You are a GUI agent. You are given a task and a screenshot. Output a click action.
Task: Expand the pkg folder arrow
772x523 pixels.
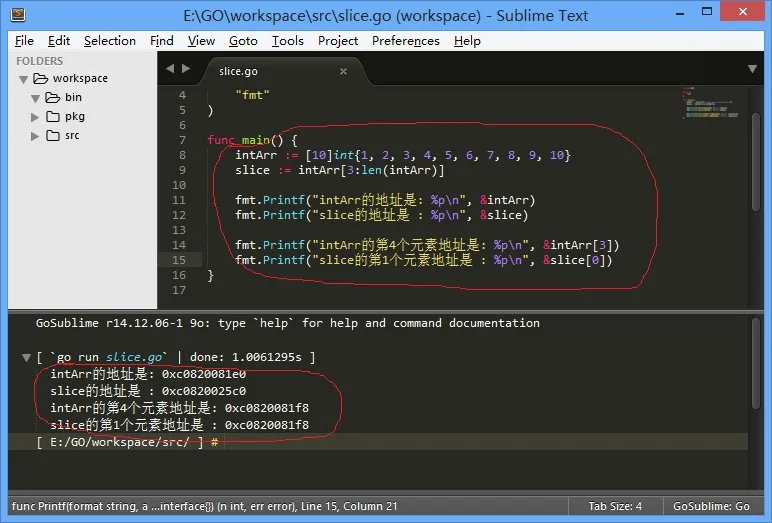coord(34,117)
